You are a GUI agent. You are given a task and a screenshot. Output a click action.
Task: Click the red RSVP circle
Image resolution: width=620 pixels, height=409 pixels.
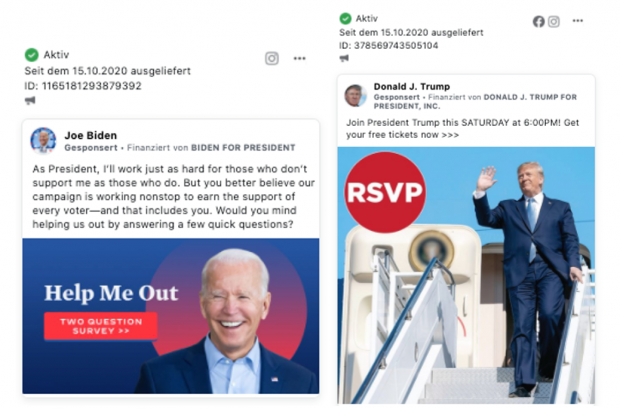385,192
